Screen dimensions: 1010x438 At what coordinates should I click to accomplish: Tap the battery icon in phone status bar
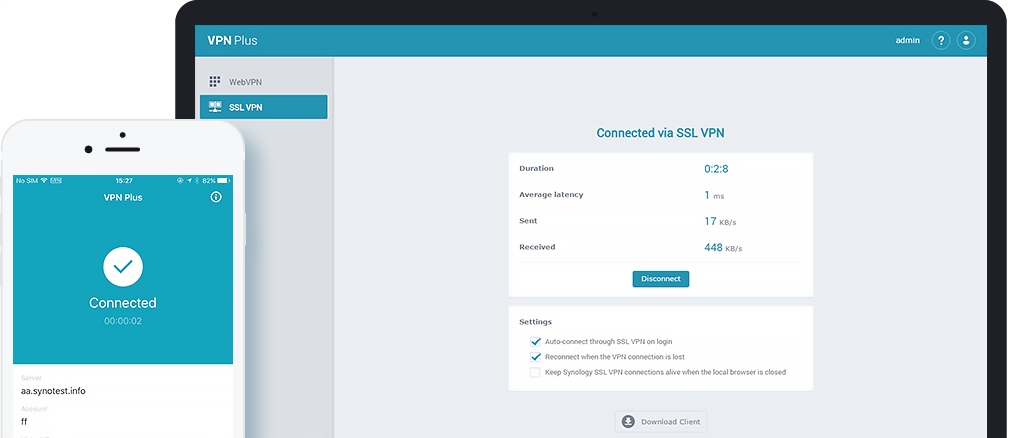pyautogui.click(x=224, y=180)
